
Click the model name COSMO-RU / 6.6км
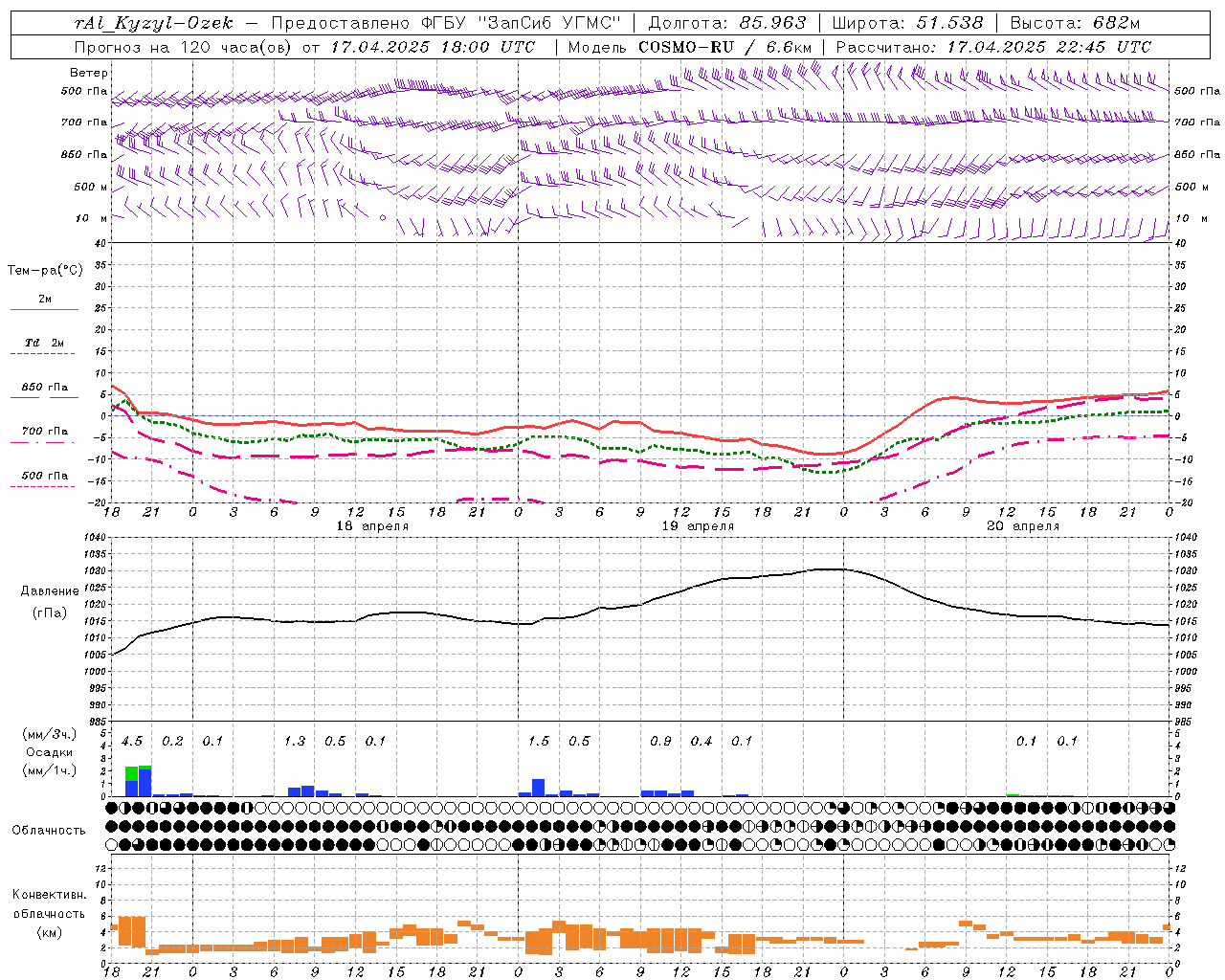[725, 47]
